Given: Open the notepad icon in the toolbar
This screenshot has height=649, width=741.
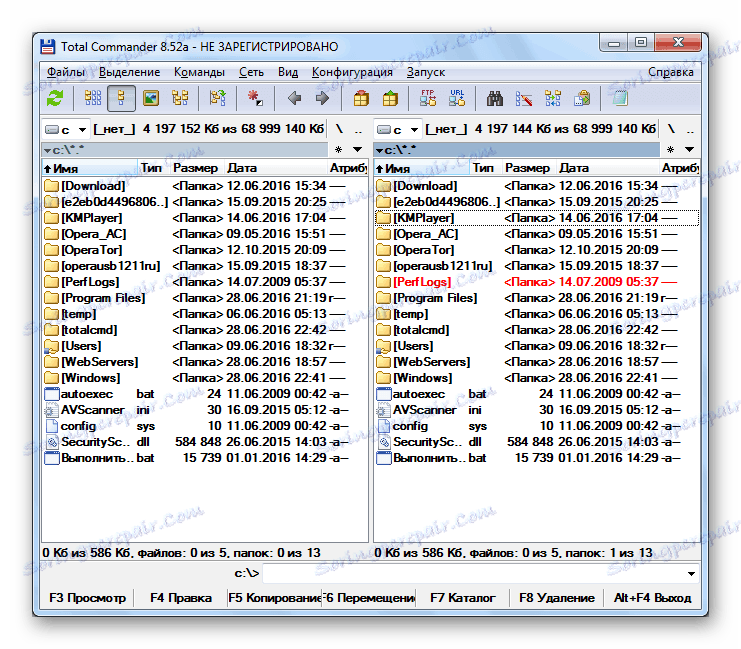Looking at the screenshot, I should coord(620,98).
